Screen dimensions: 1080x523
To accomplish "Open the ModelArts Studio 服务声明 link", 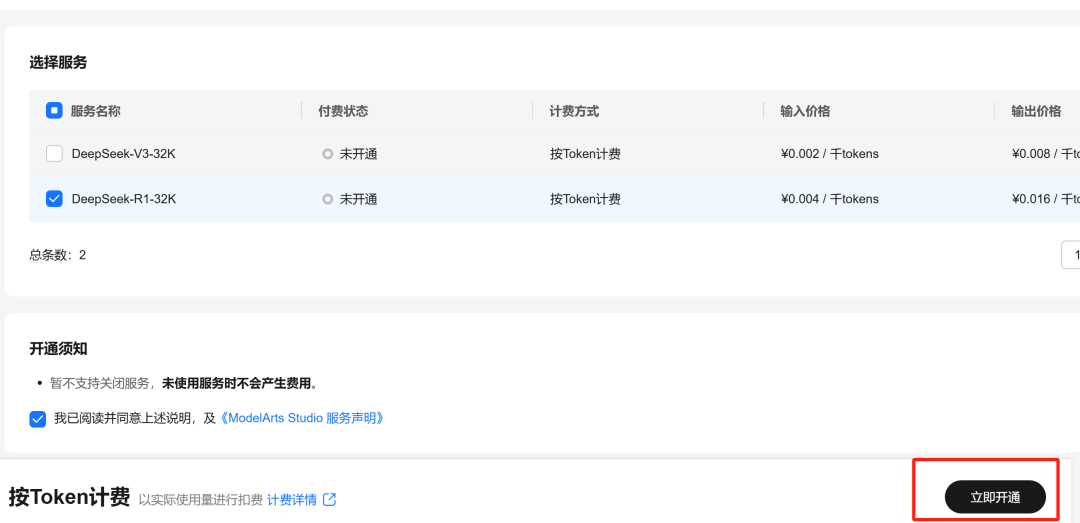I will point(302,418).
